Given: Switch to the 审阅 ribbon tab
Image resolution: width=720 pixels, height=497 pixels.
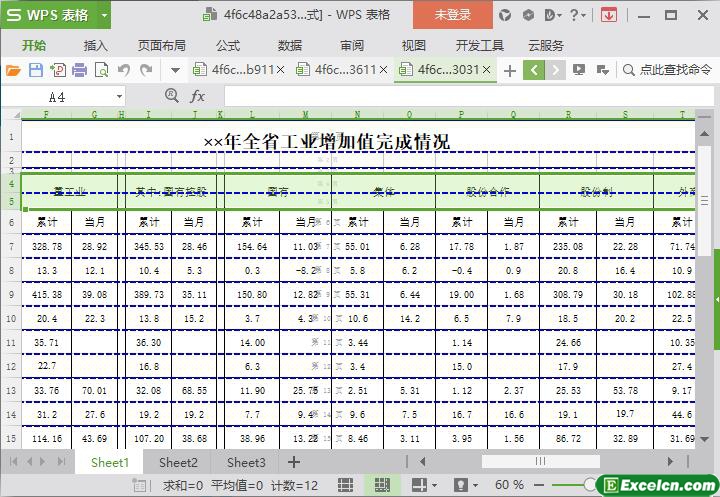Looking at the screenshot, I should pos(352,45).
